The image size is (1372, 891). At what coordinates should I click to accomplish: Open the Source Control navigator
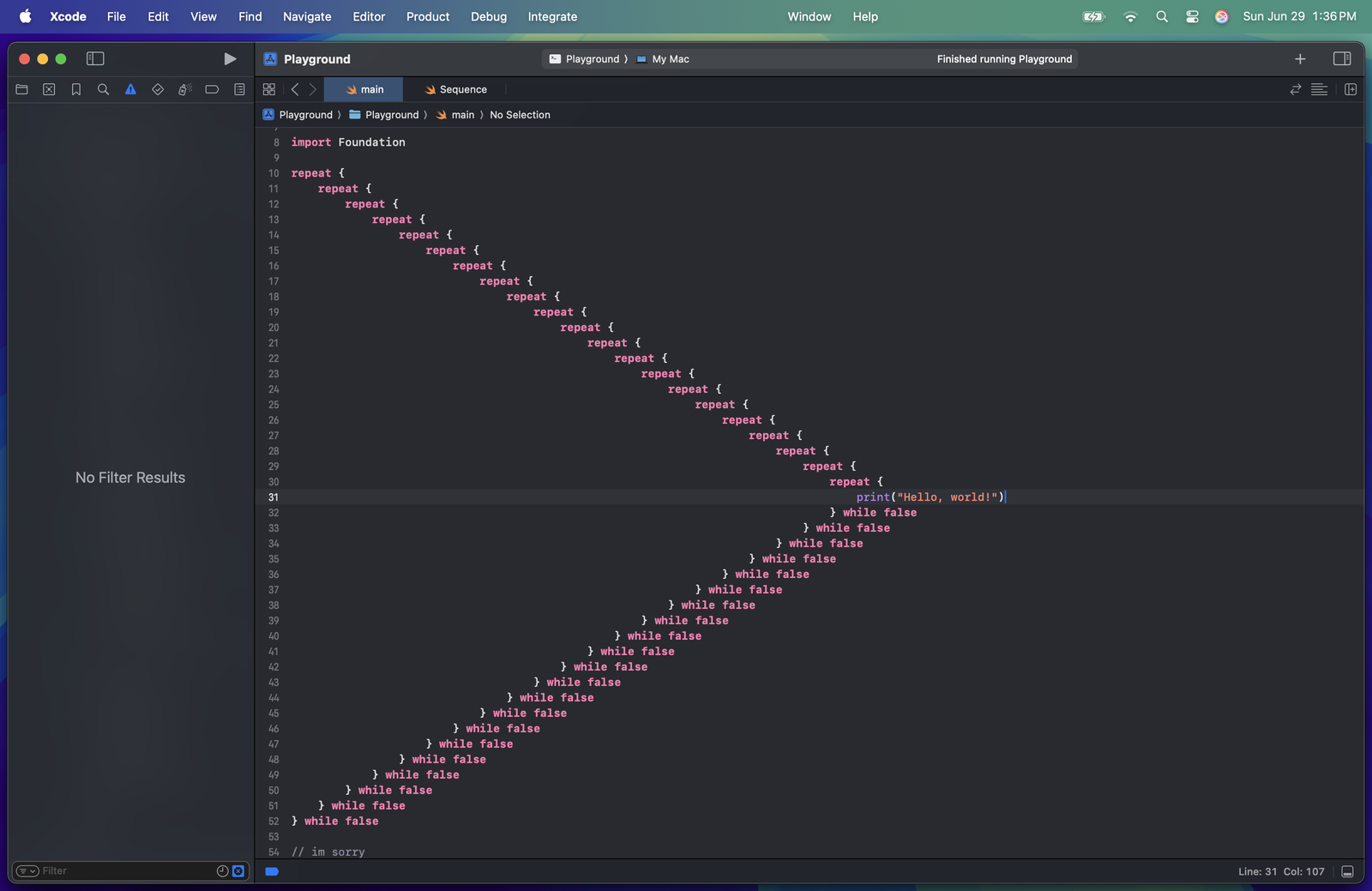[49, 89]
